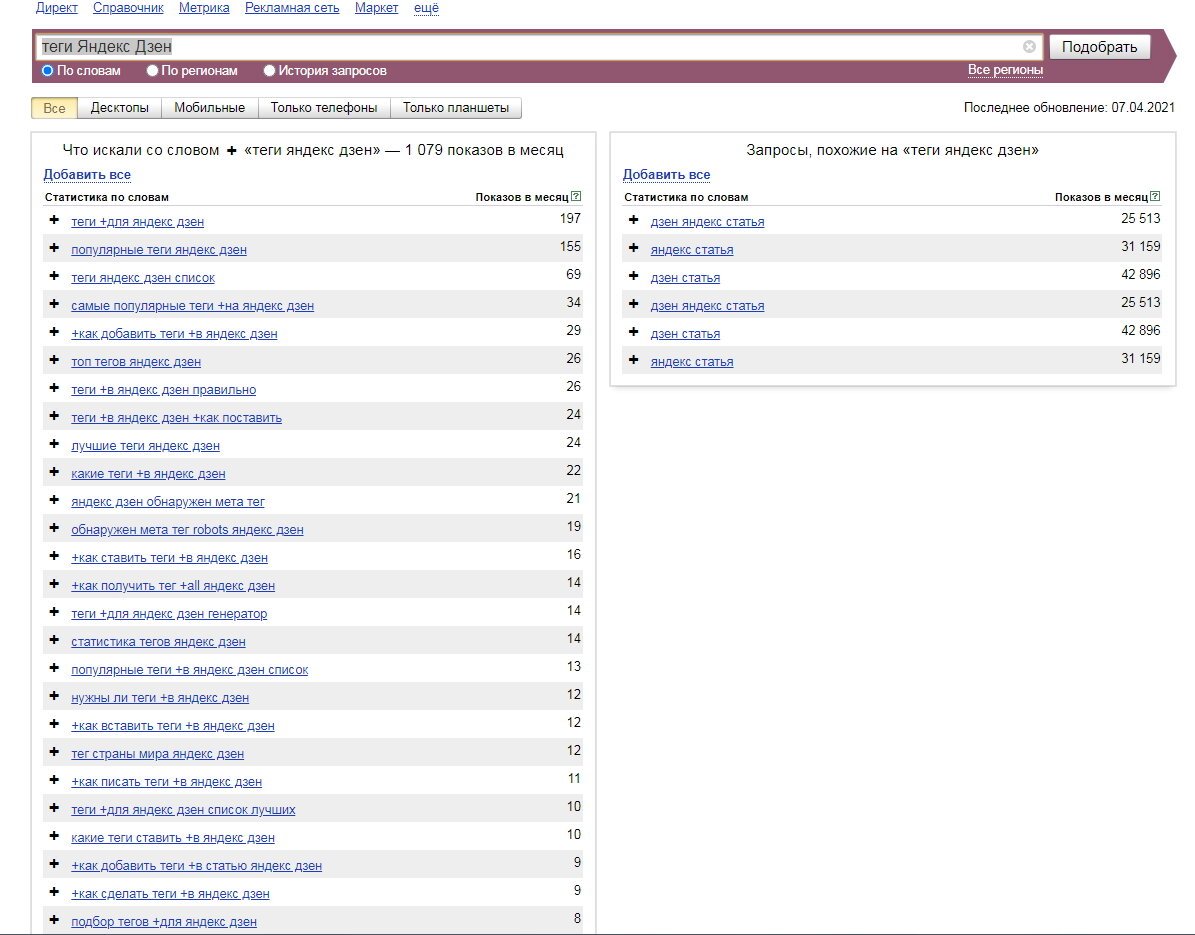Select the 'По словам' radio option
1195x935 pixels.
coord(47,70)
